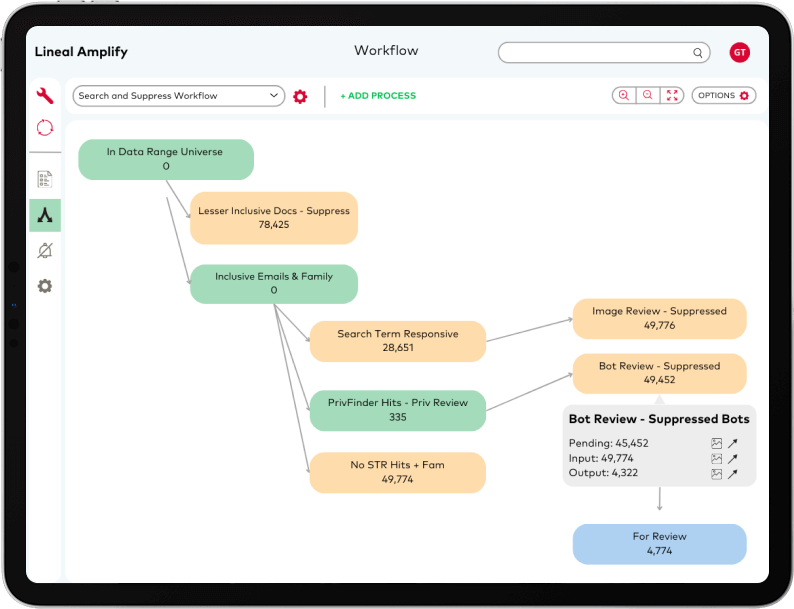
Task: Open the chart icon for Pending row
Action: (x=716, y=443)
